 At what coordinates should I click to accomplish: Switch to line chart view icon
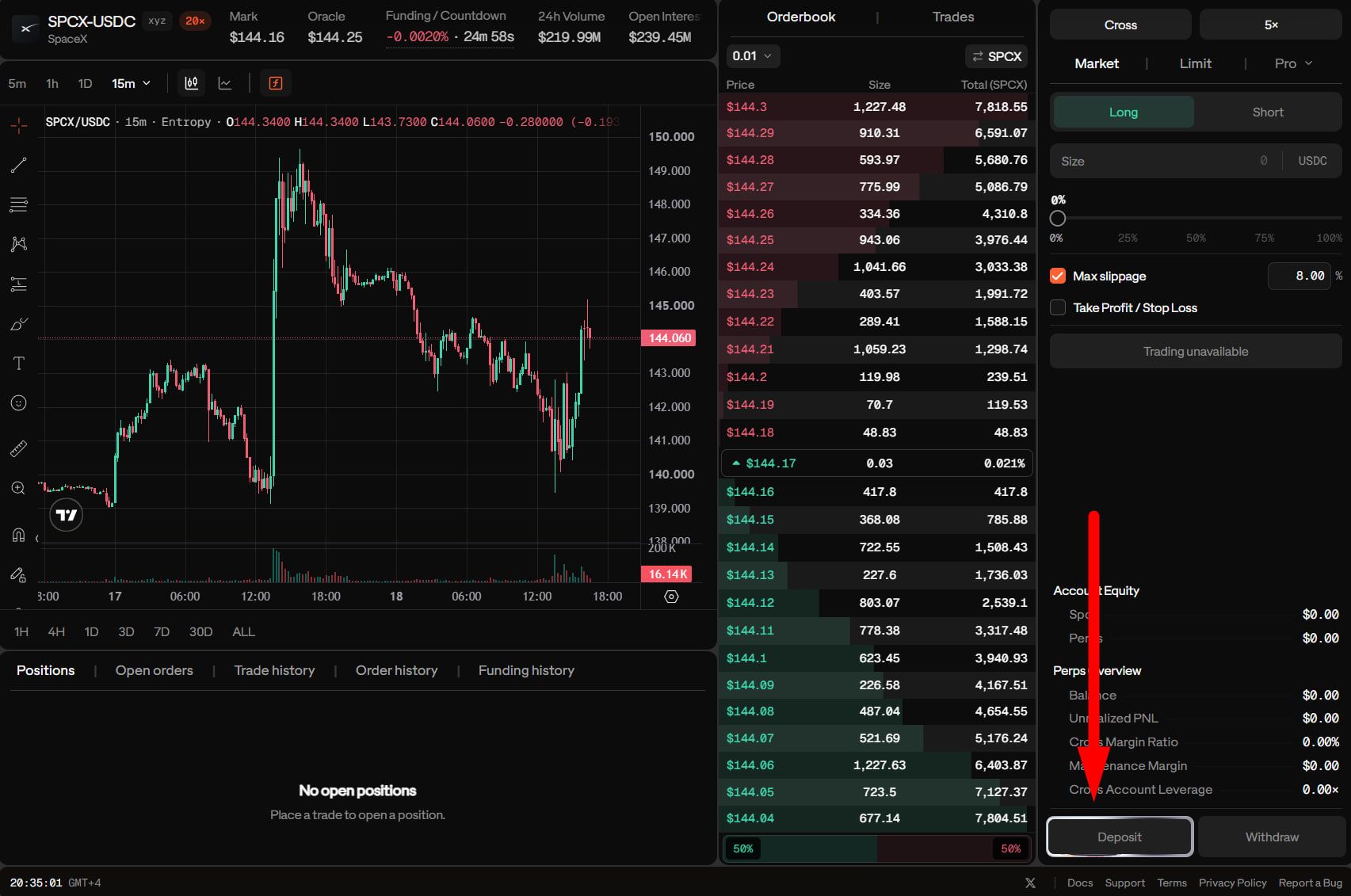(x=225, y=83)
